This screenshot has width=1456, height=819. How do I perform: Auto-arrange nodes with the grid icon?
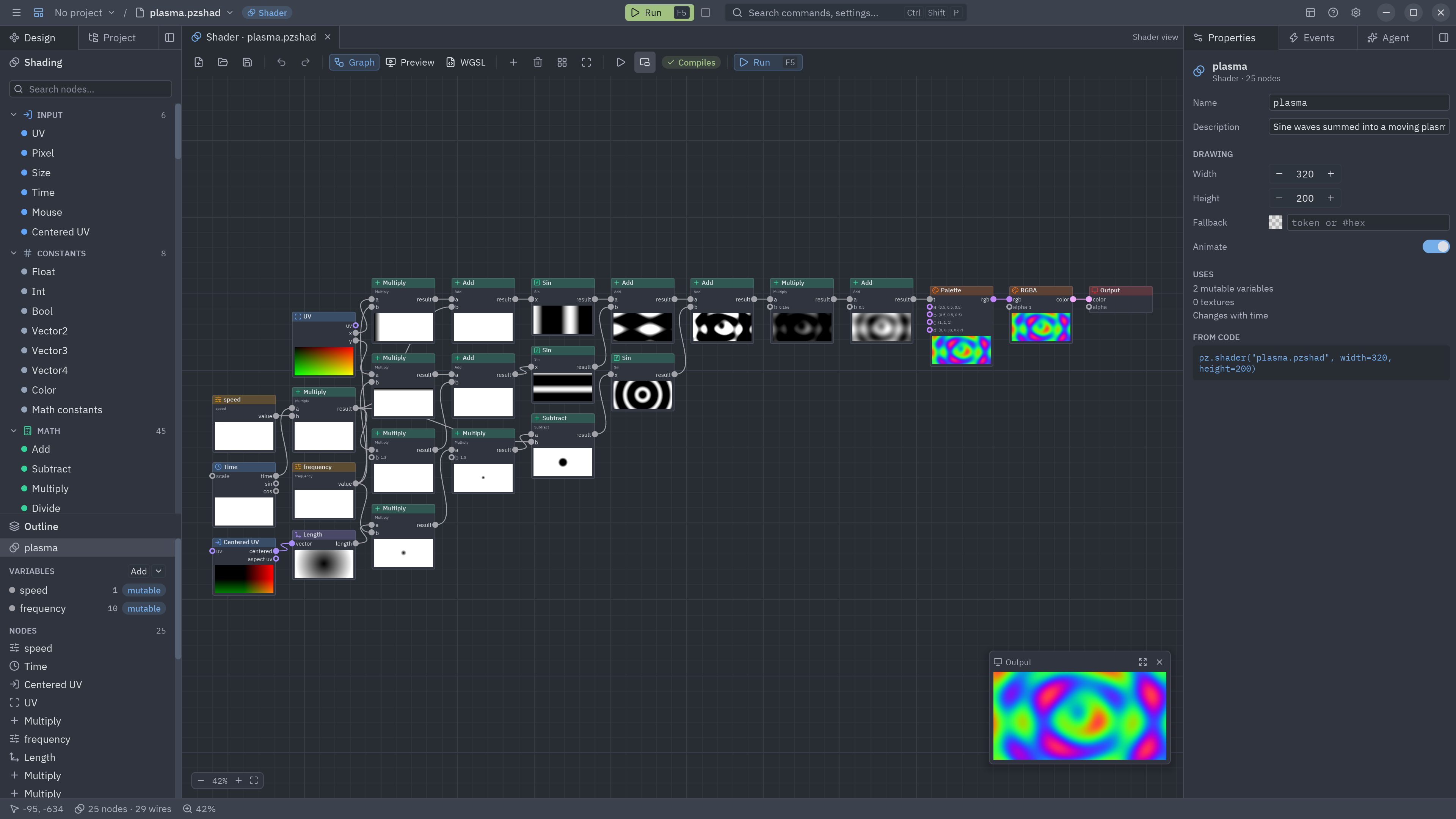point(562,62)
